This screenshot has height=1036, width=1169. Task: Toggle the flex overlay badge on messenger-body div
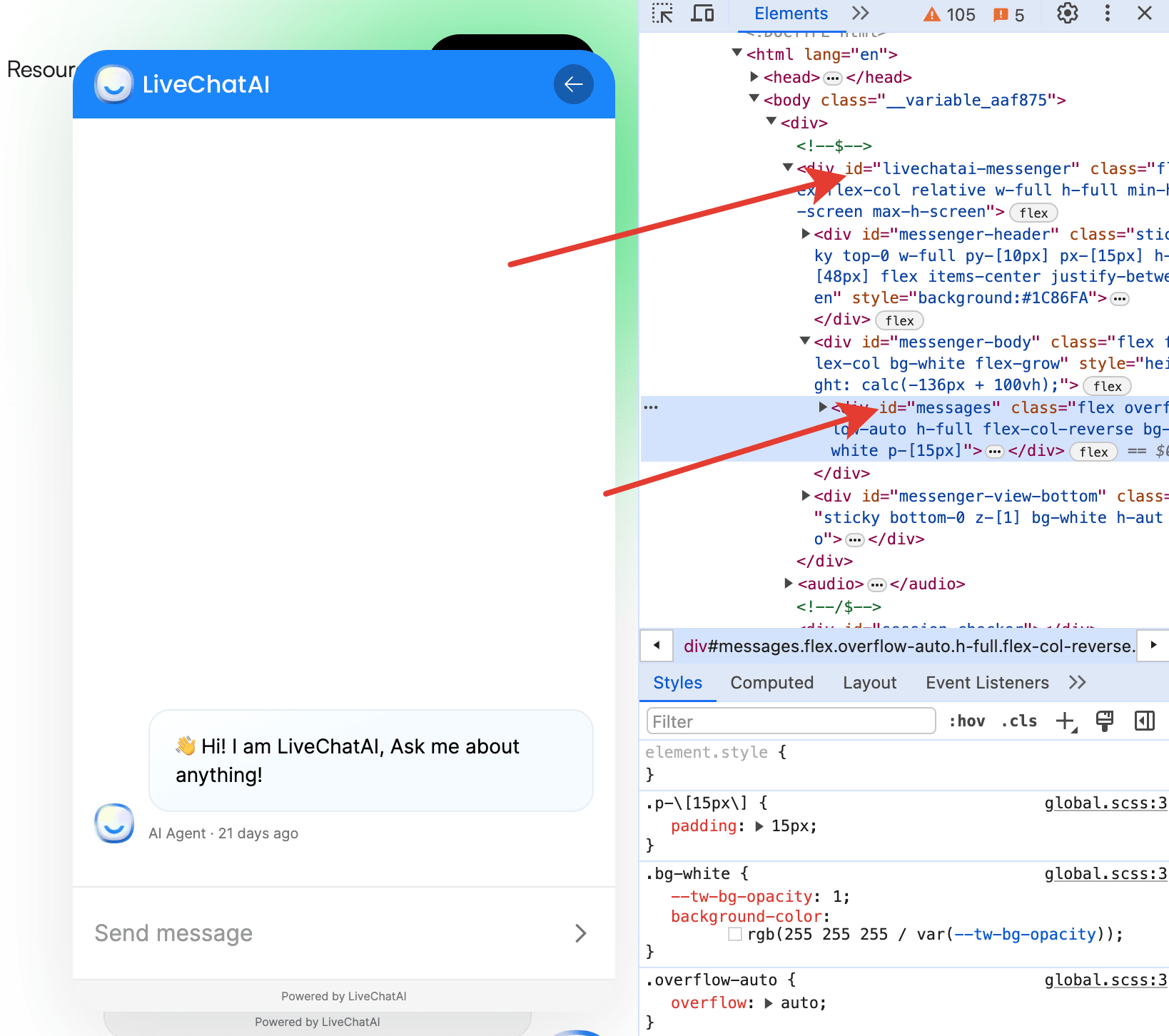pyautogui.click(x=1107, y=386)
